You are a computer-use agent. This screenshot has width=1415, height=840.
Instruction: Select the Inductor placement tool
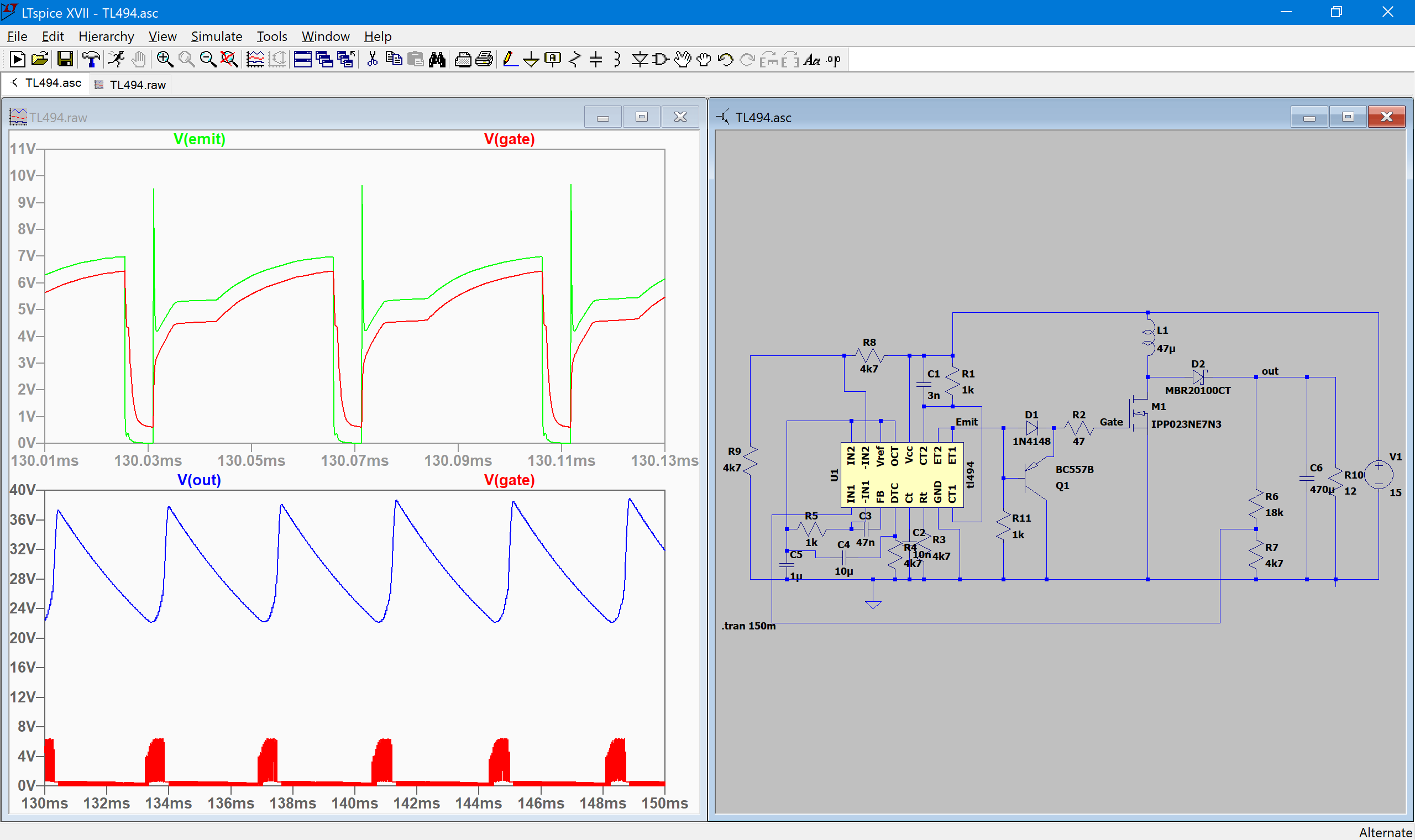pyautogui.click(x=617, y=60)
